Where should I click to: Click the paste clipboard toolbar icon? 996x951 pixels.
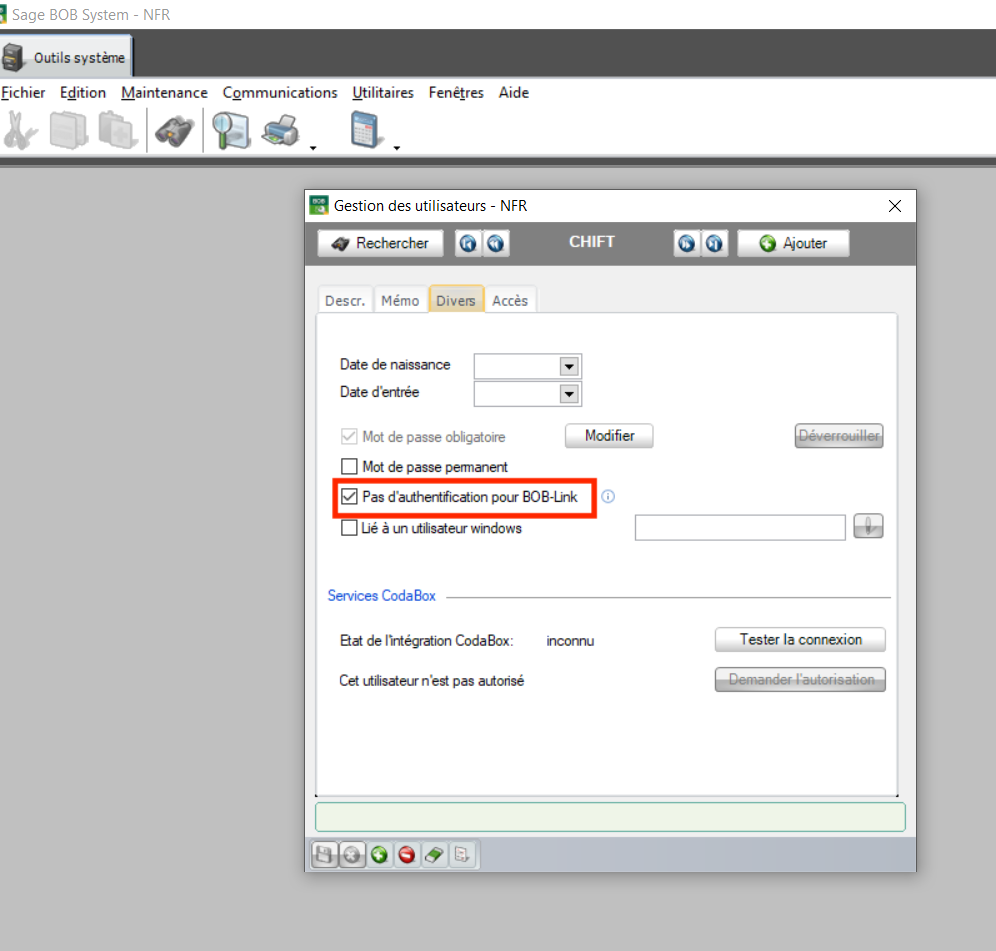pos(118,130)
